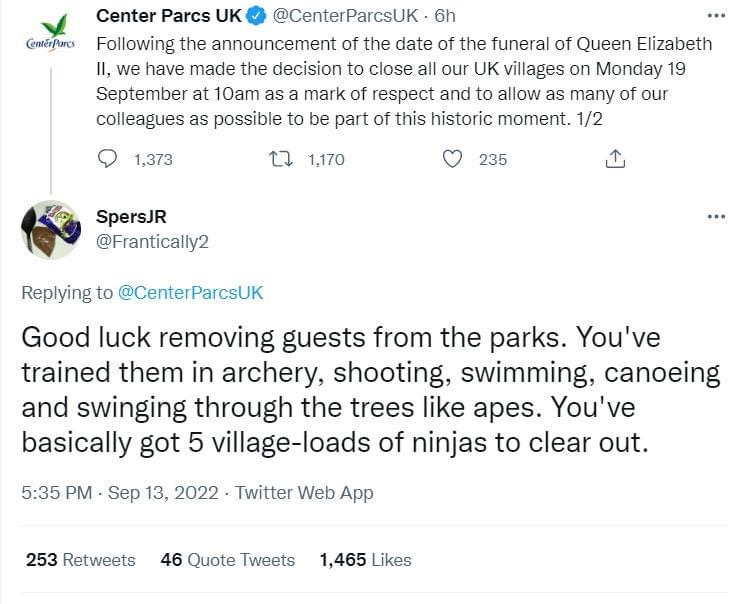The image size is (733, 604).
Task: Like the Center Parcs tweet heart
Action: tap(452, 159)
